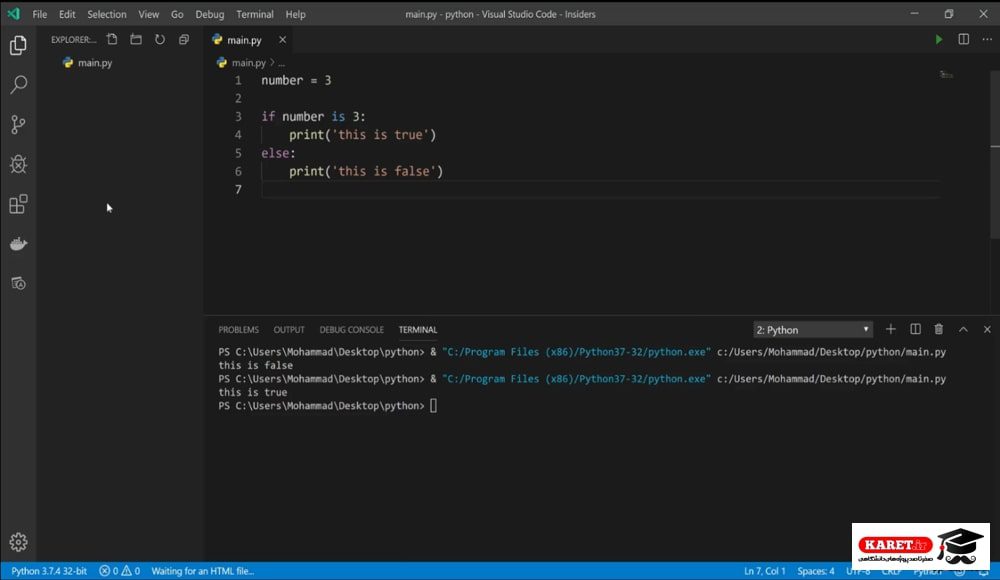Click the breadcrumb ellipsis after main.py

pos(281,63)
